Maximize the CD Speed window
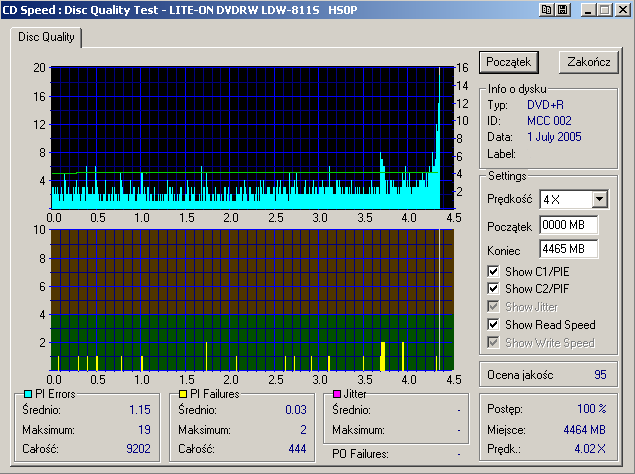 tap(605, 10)
